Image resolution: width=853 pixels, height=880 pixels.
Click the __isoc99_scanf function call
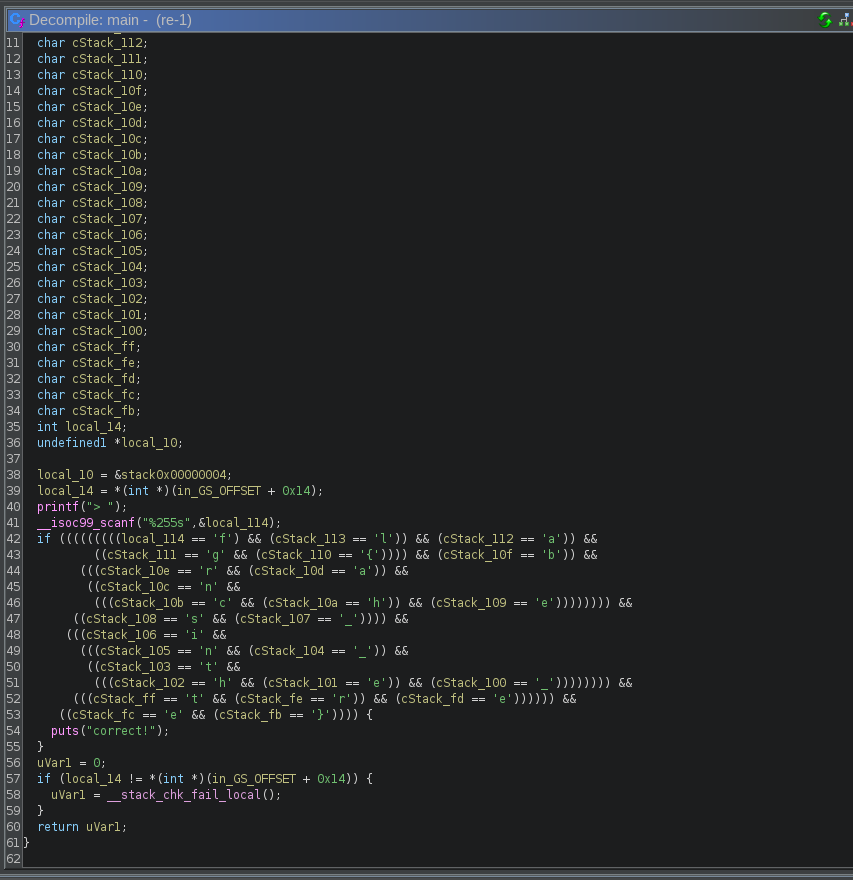[x=88, y=522]
